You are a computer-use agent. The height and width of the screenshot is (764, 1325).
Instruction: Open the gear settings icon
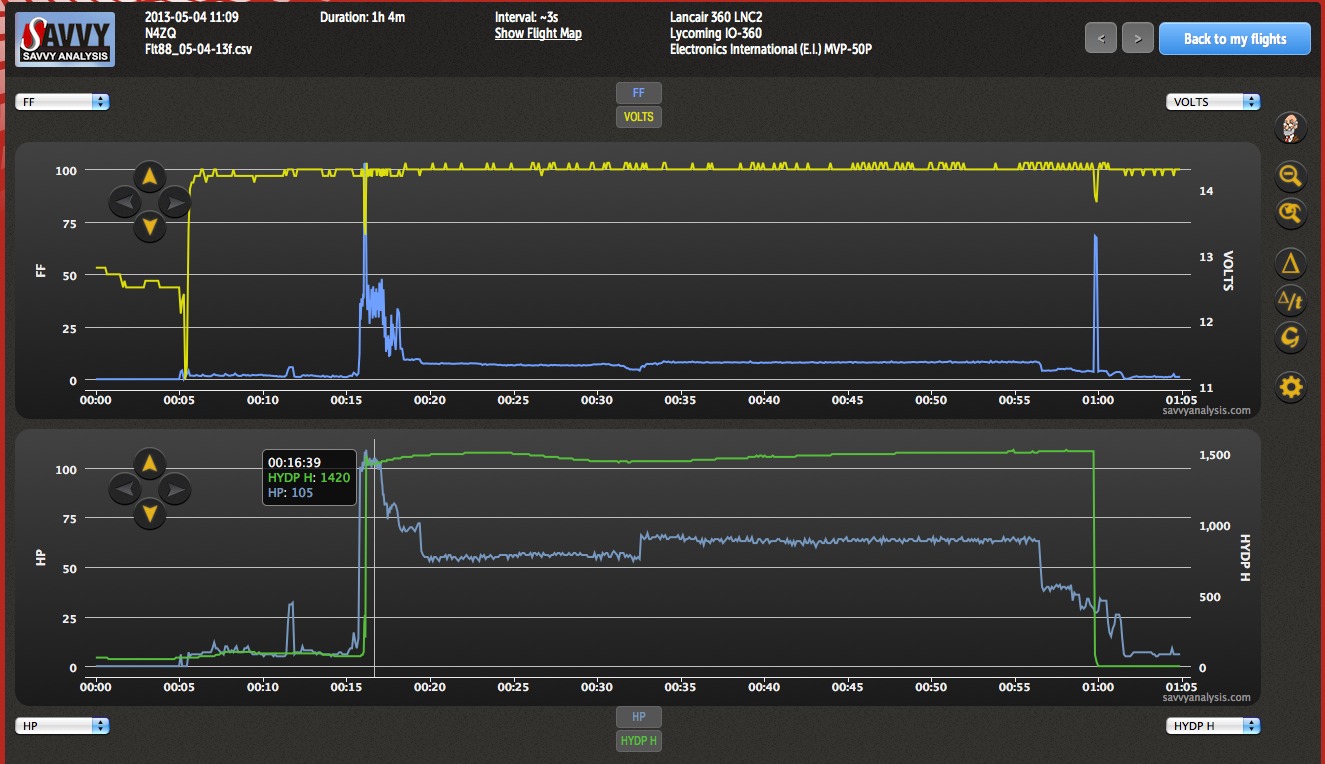[1290, 387]
